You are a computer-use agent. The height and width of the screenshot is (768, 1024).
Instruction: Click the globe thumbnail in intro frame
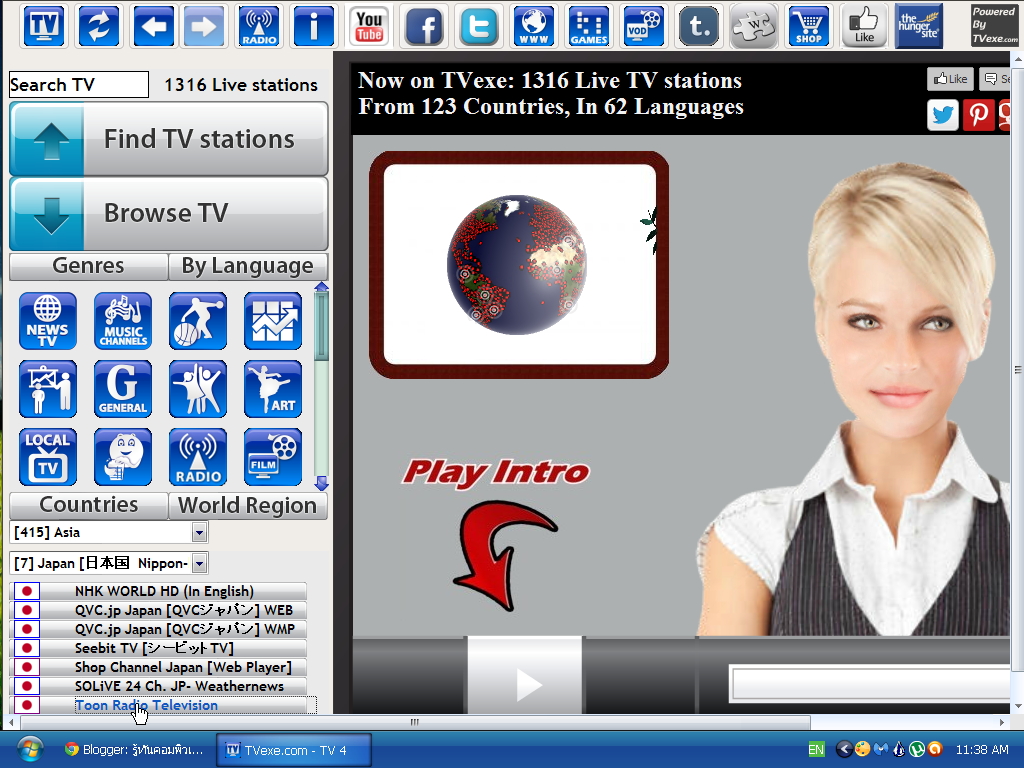pos(519,264)
